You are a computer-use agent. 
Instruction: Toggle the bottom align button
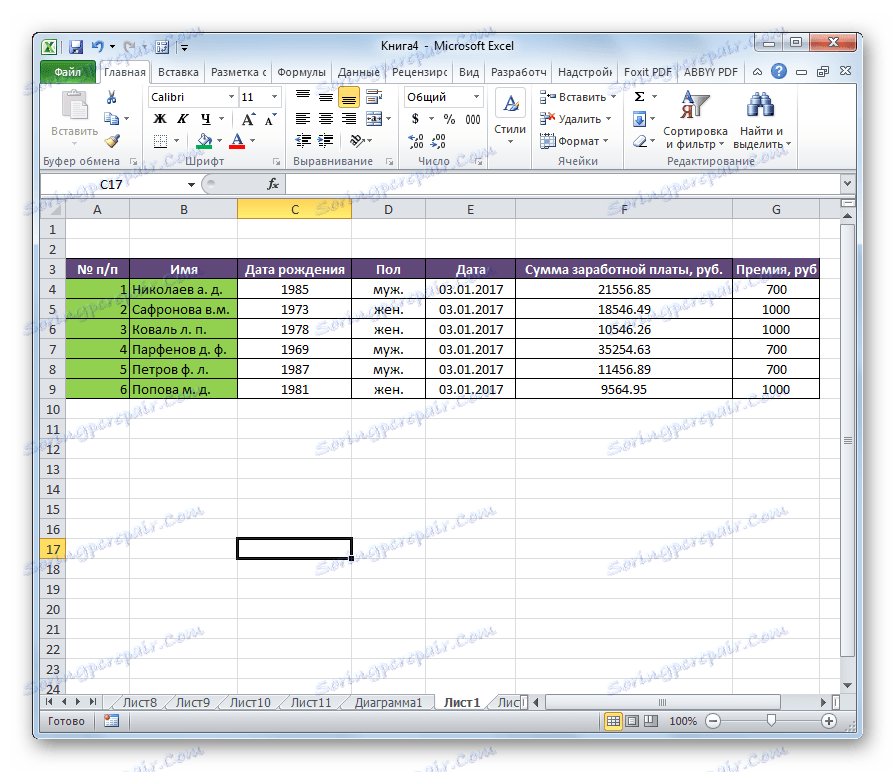coord(349,98)
